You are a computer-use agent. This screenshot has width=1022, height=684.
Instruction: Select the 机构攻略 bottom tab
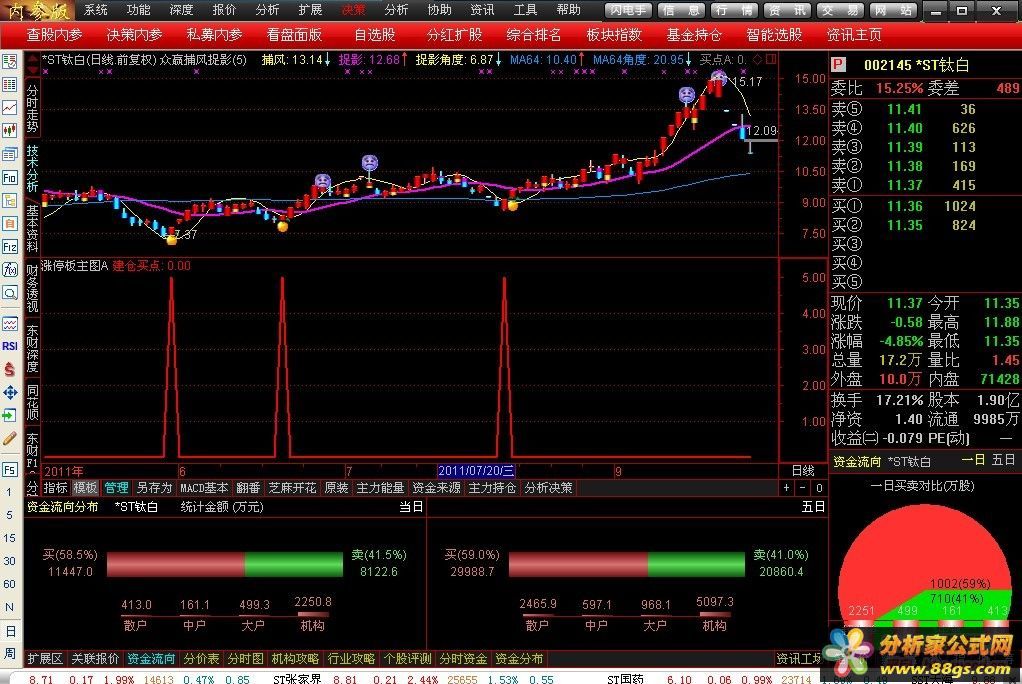coord(295,659)
